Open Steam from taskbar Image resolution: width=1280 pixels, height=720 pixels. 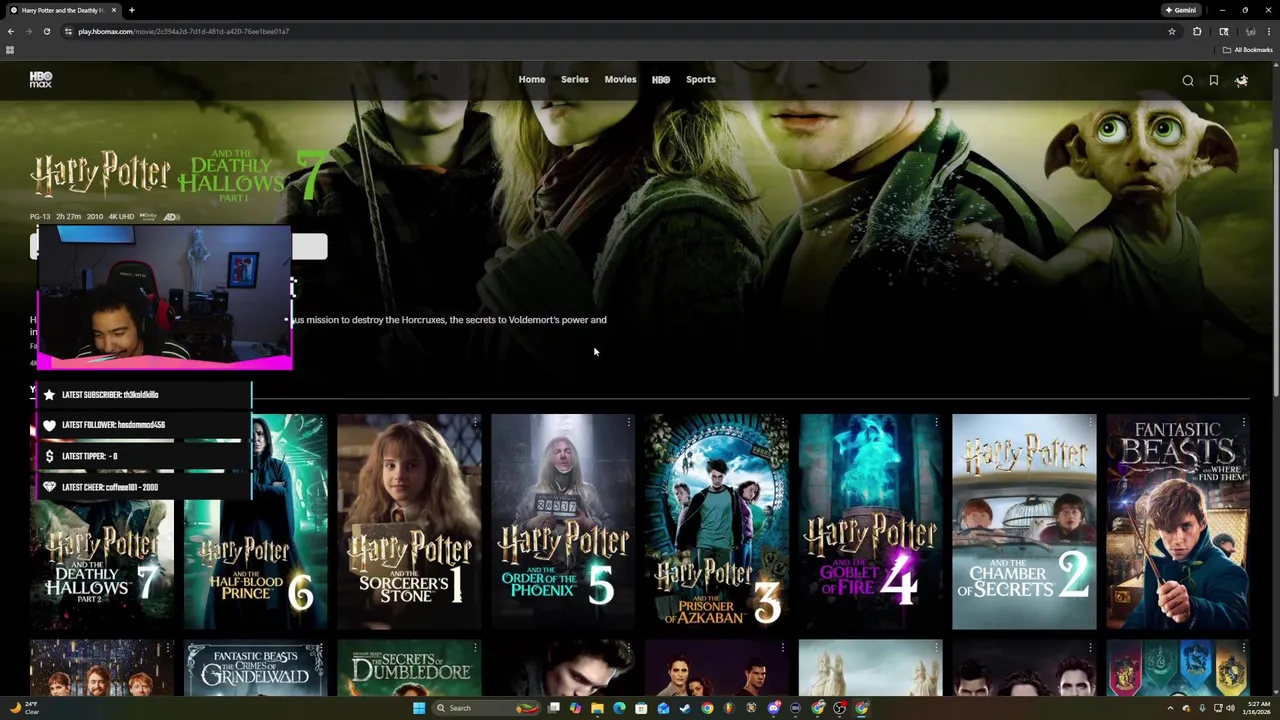pos(685,708)
